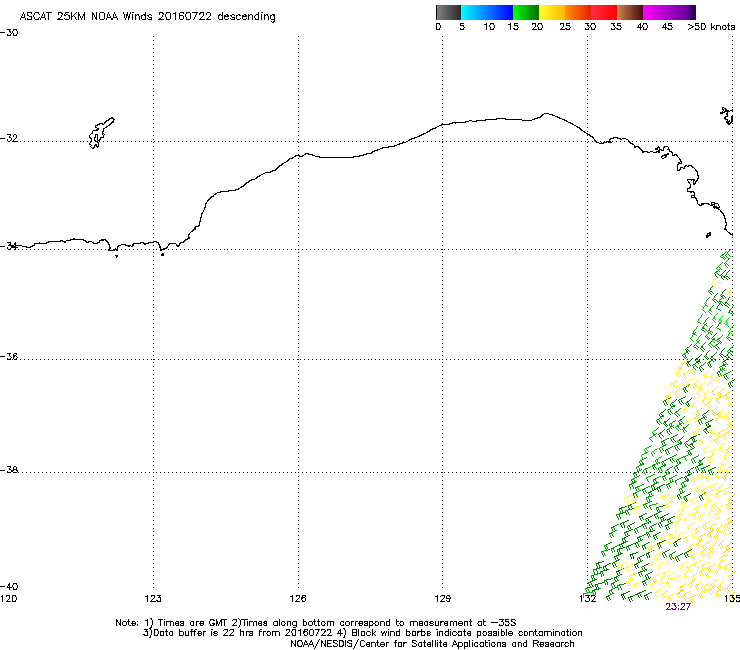Pick the orange 25–30 knots legend swatch
740x650 pixels.
pyautogui.click(x=578, y=12)
